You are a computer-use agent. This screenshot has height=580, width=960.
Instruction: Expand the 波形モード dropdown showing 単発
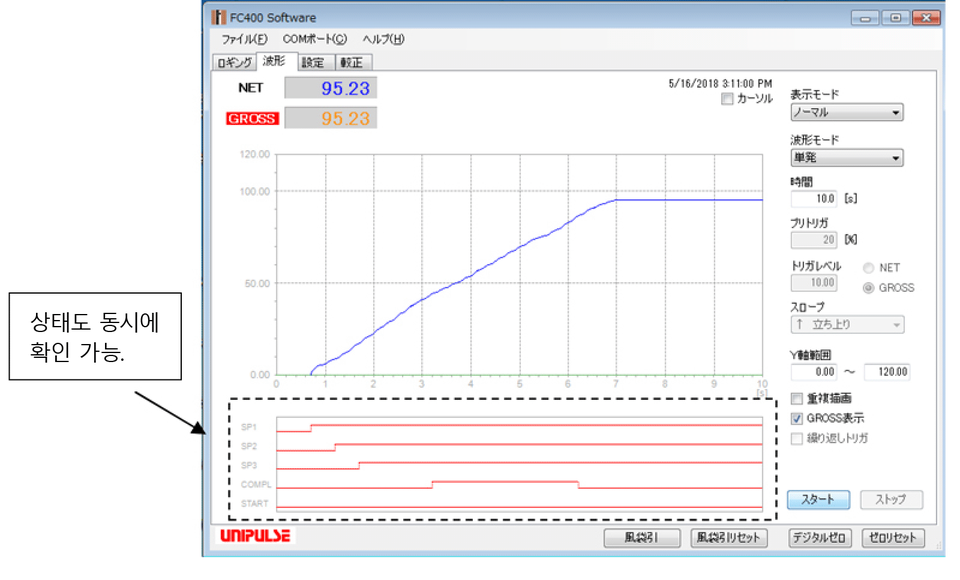[x=846, y=158]
